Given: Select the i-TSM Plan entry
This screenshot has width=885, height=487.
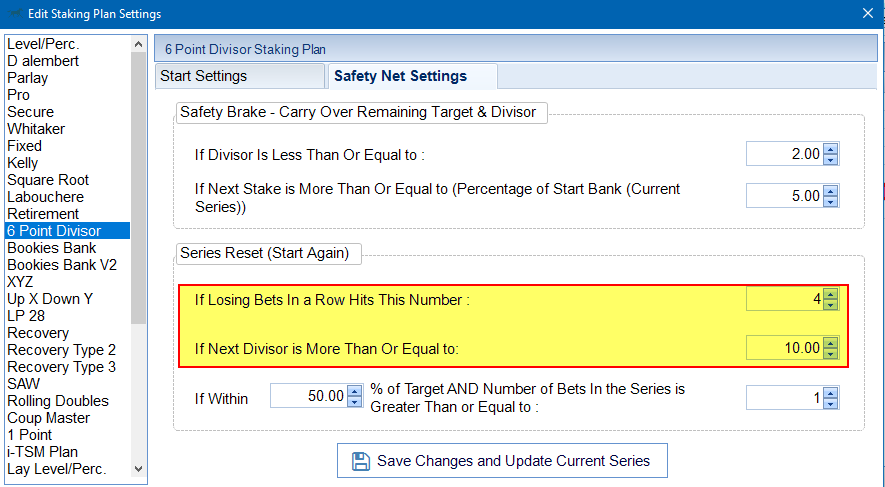Looking at the screenshot, I should pos(42,452).
